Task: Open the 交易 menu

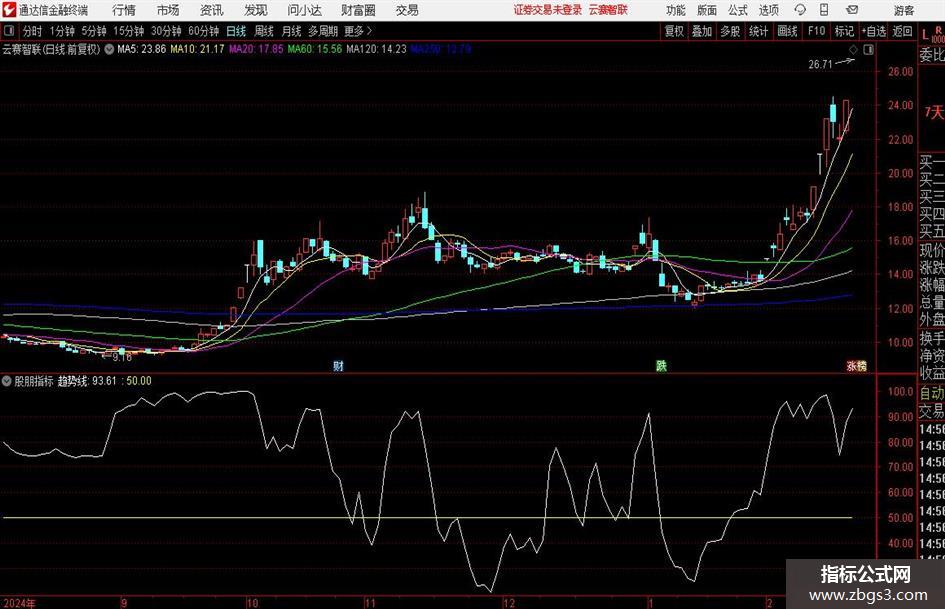Action: [x=407, y=10]
